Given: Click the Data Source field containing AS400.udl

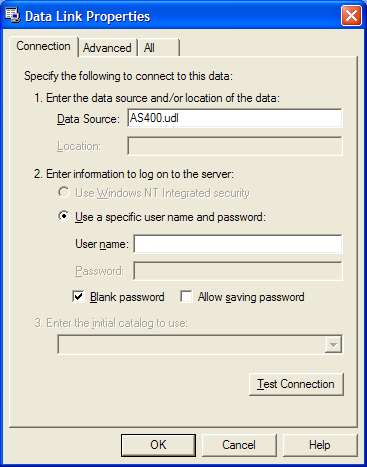Looking at the screenshot, I should pyautogui.click(x=235, y=118).
